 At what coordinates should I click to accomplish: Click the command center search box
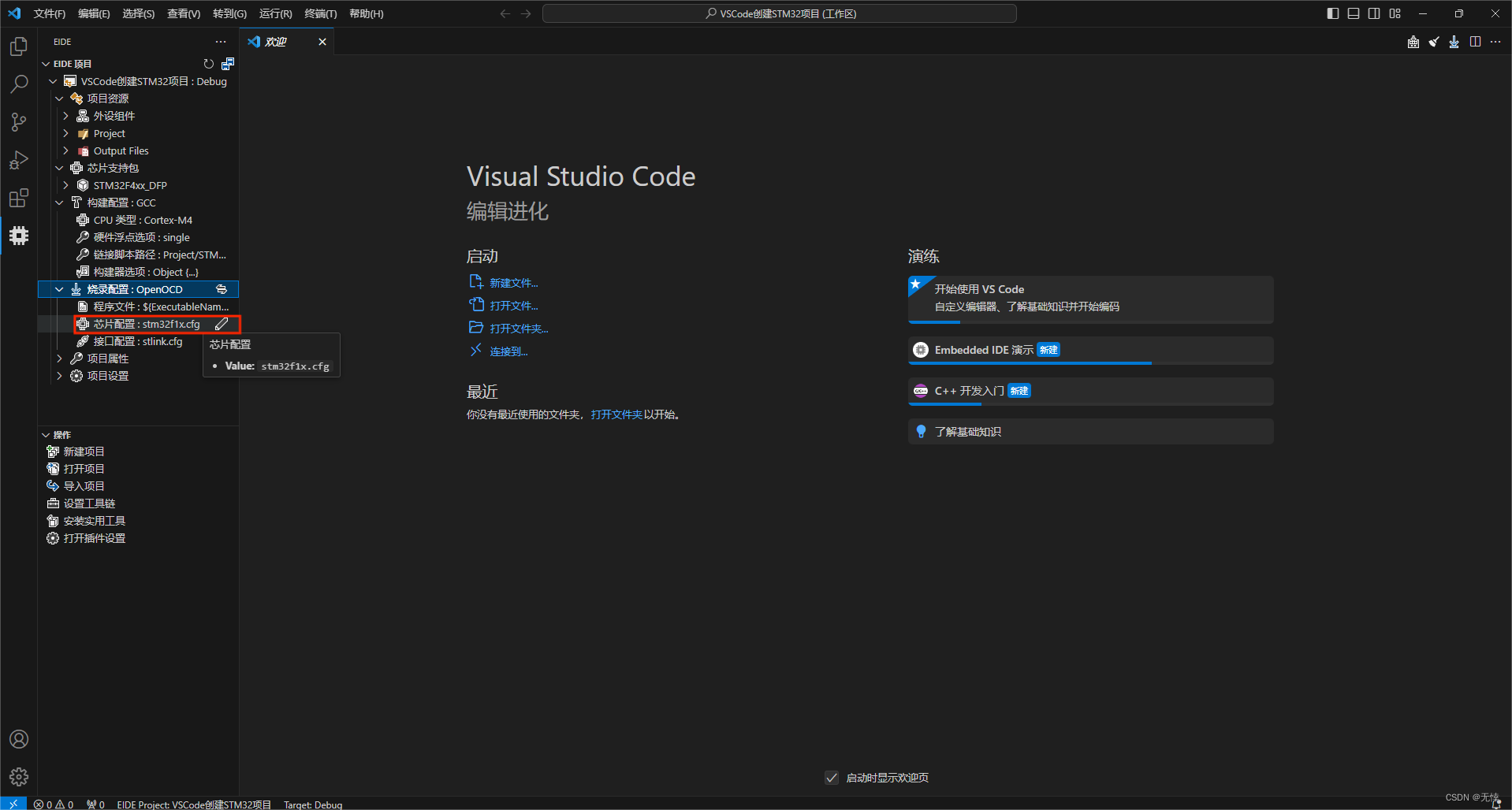[x=779, y=13]
